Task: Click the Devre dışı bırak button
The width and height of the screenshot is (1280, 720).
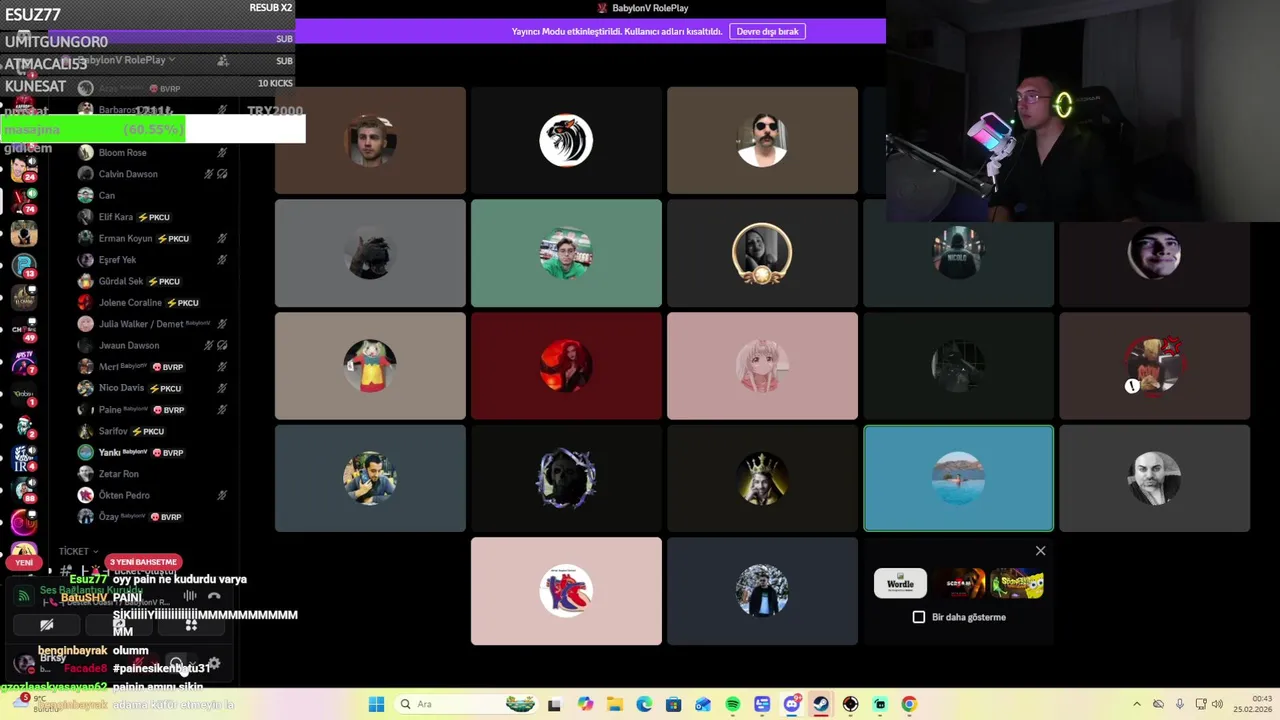Action: click(767, 31)
